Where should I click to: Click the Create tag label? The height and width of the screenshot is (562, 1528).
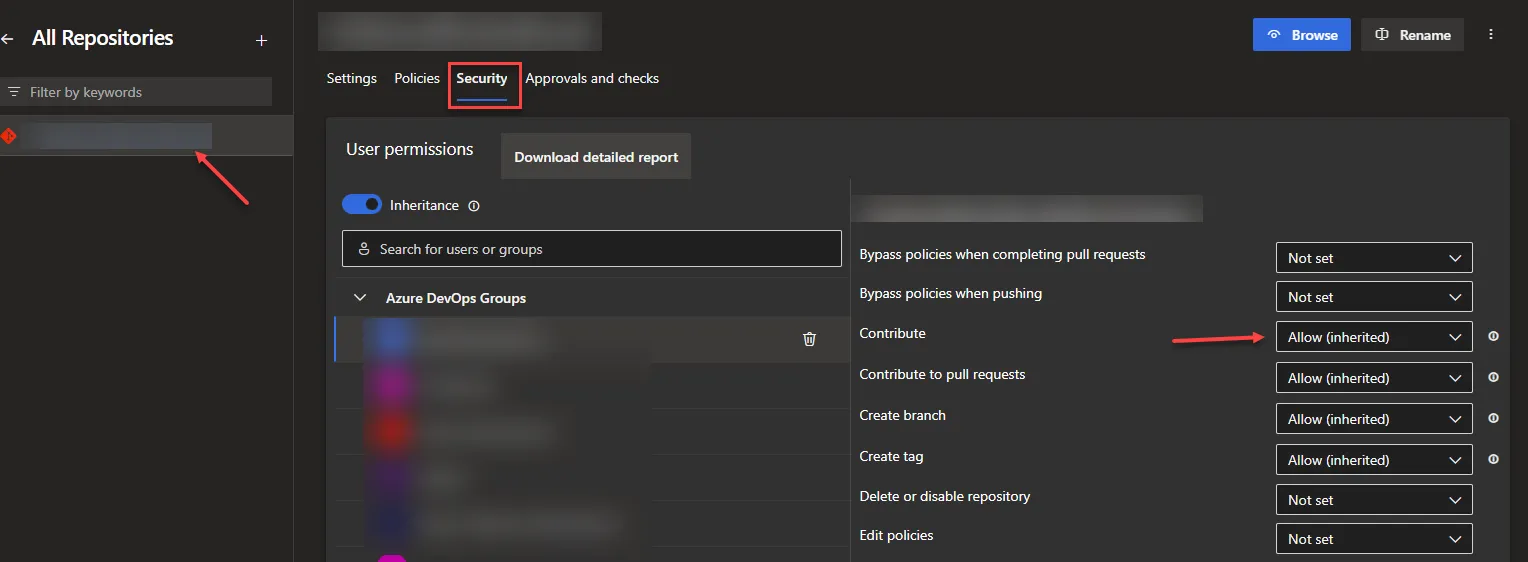click(x=892, y=456)
